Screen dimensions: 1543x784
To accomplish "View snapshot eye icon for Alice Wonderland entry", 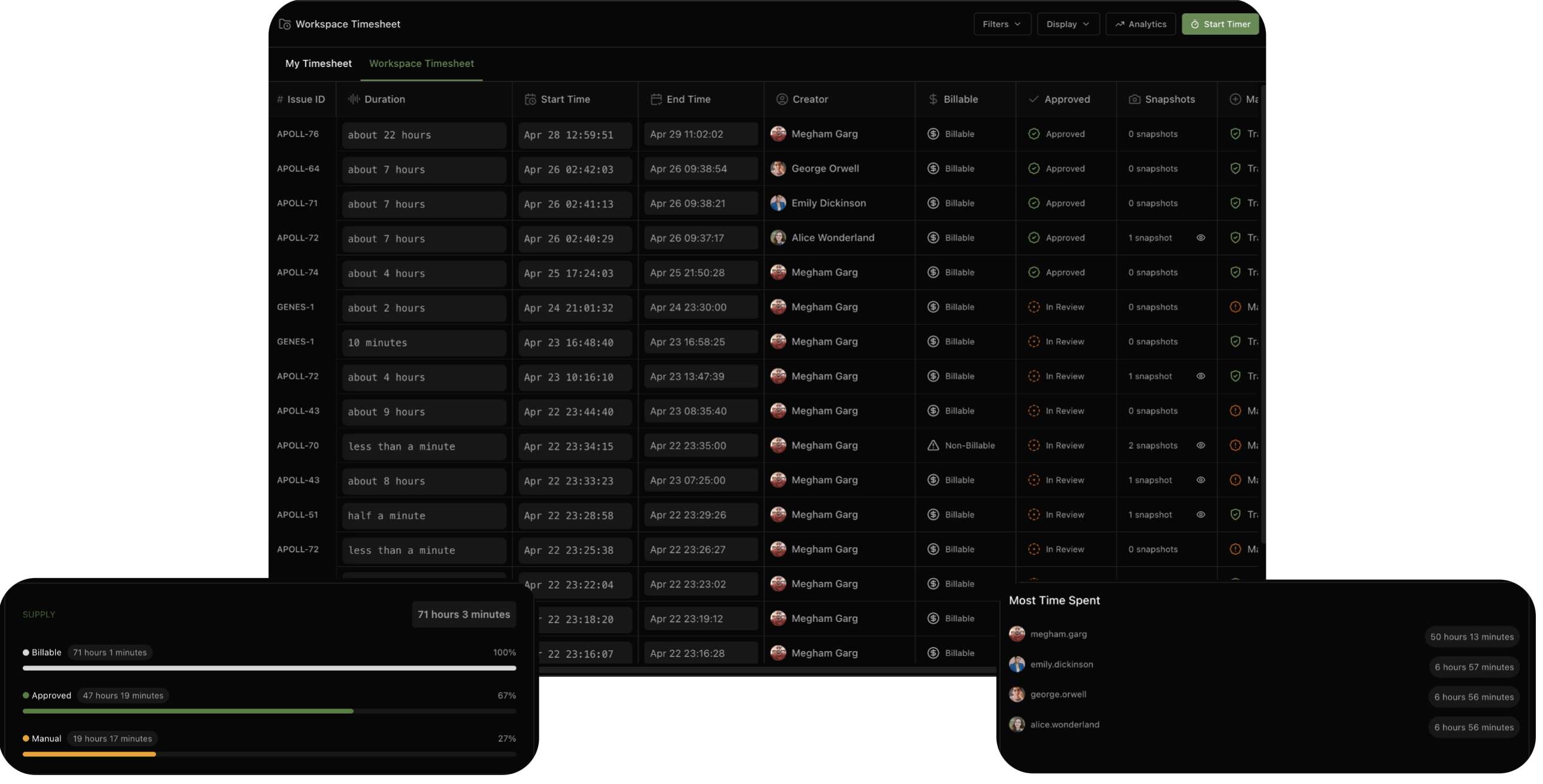I will click(1201, 238).
